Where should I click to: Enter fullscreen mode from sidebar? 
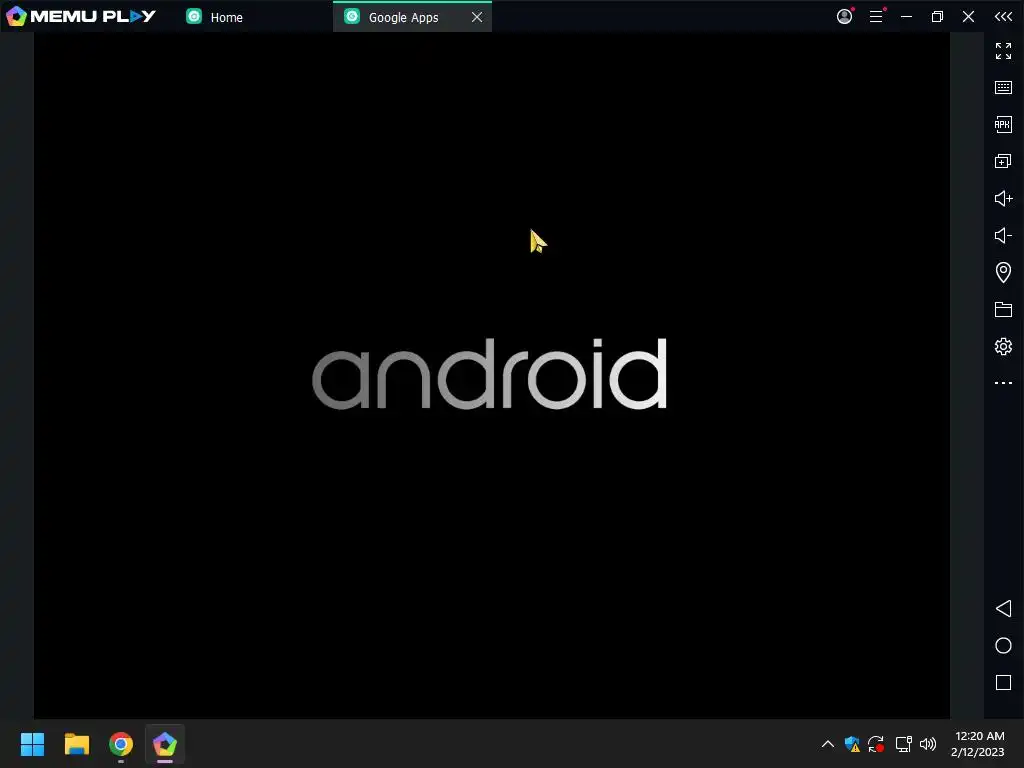pyautogui.click(x=1003, y=50)
